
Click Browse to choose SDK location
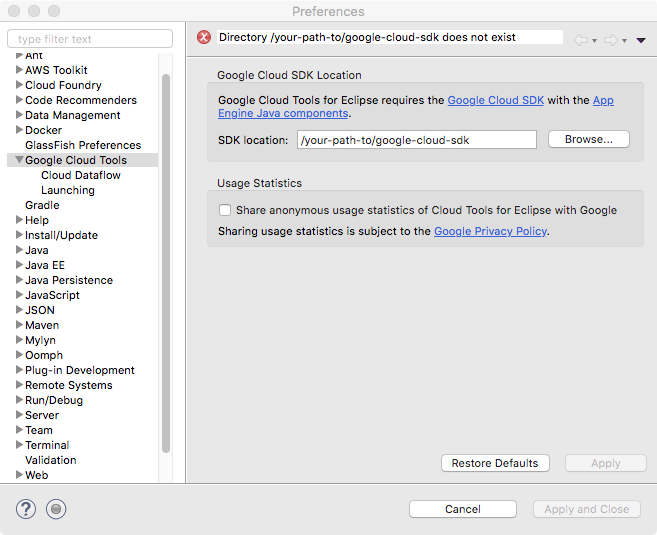(x=589, y=139)
